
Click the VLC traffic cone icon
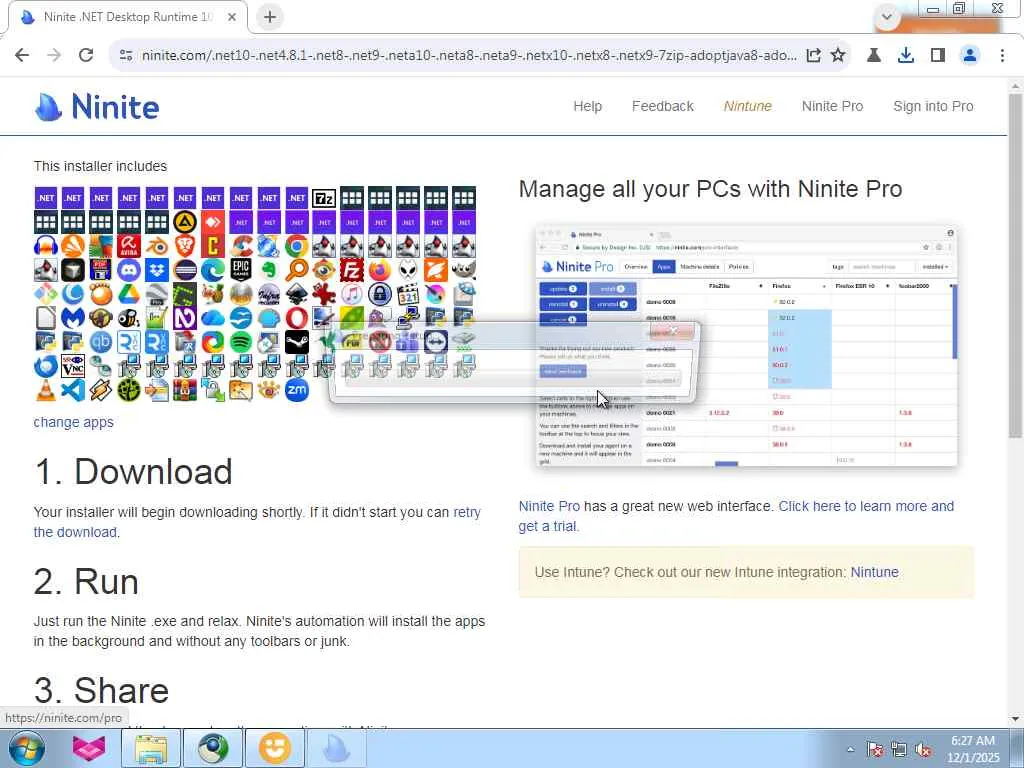tap(46, 390)
